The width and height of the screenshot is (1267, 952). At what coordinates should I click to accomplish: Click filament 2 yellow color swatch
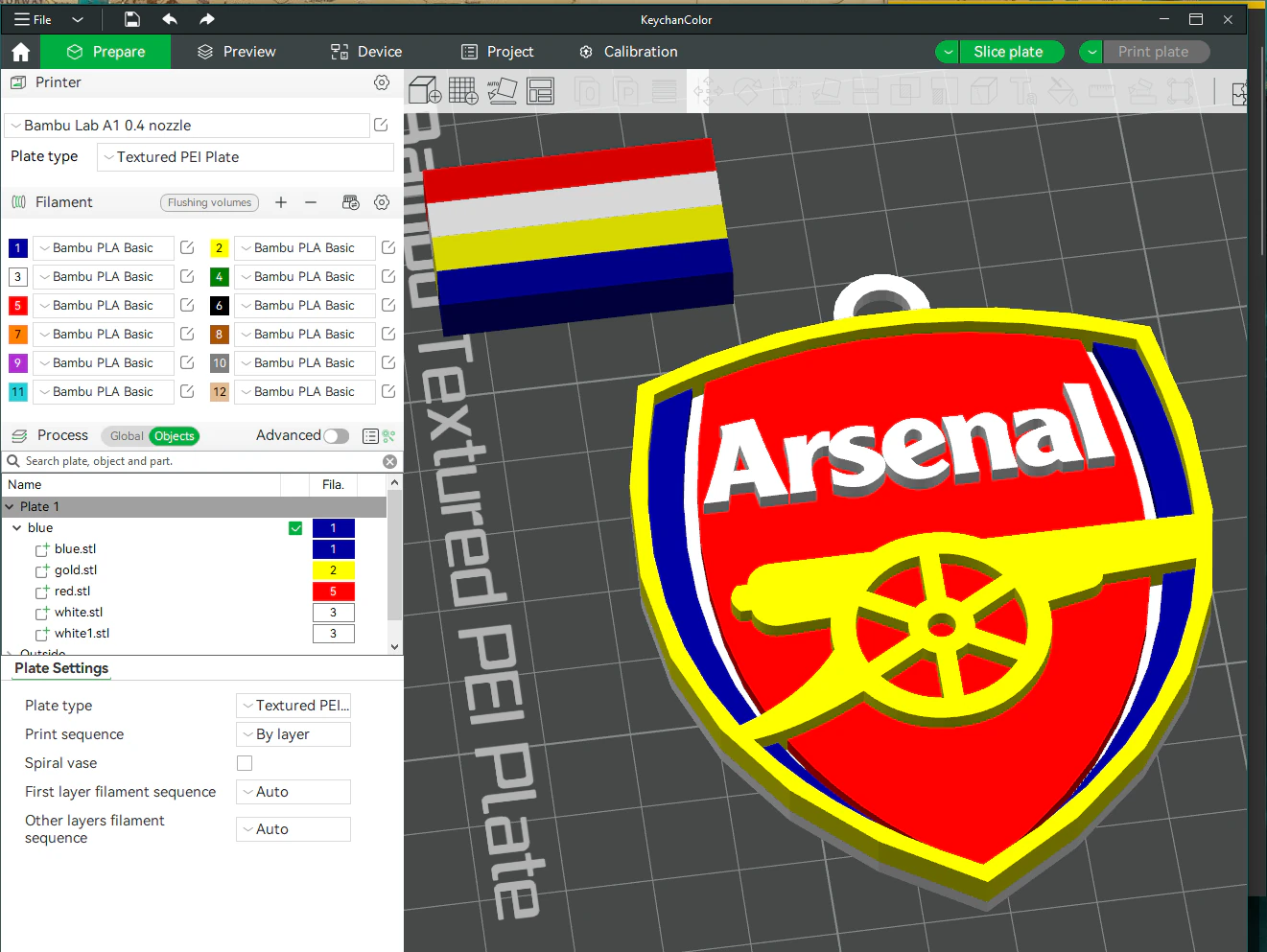click(219, 248)
